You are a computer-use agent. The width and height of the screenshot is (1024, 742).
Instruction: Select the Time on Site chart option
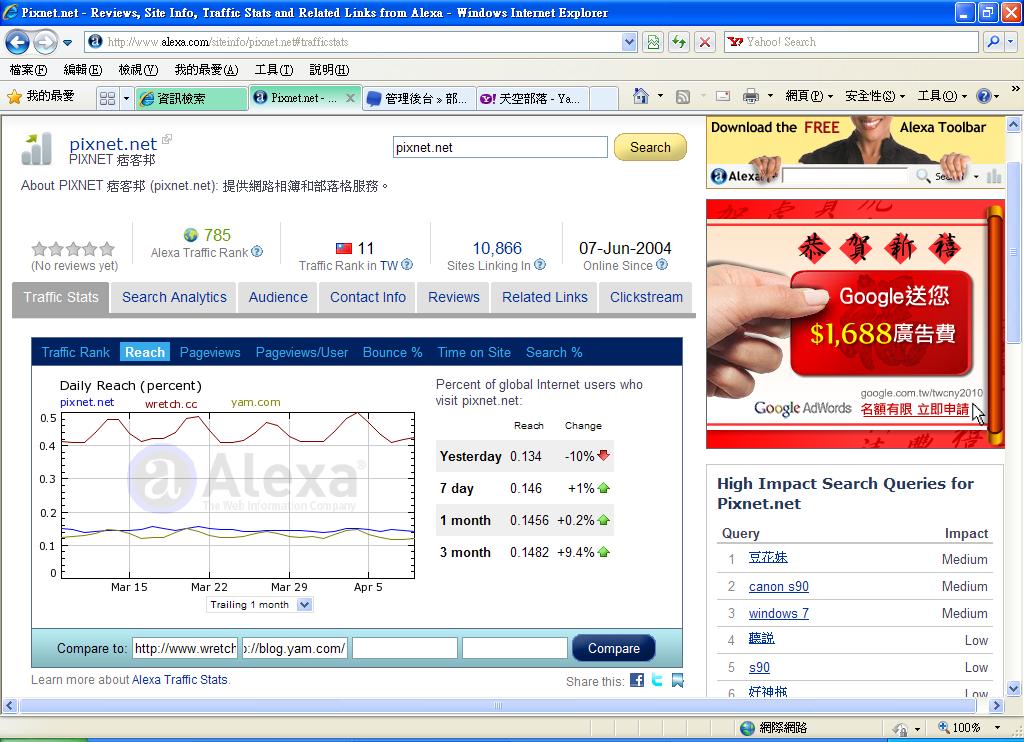coord(474,353)
